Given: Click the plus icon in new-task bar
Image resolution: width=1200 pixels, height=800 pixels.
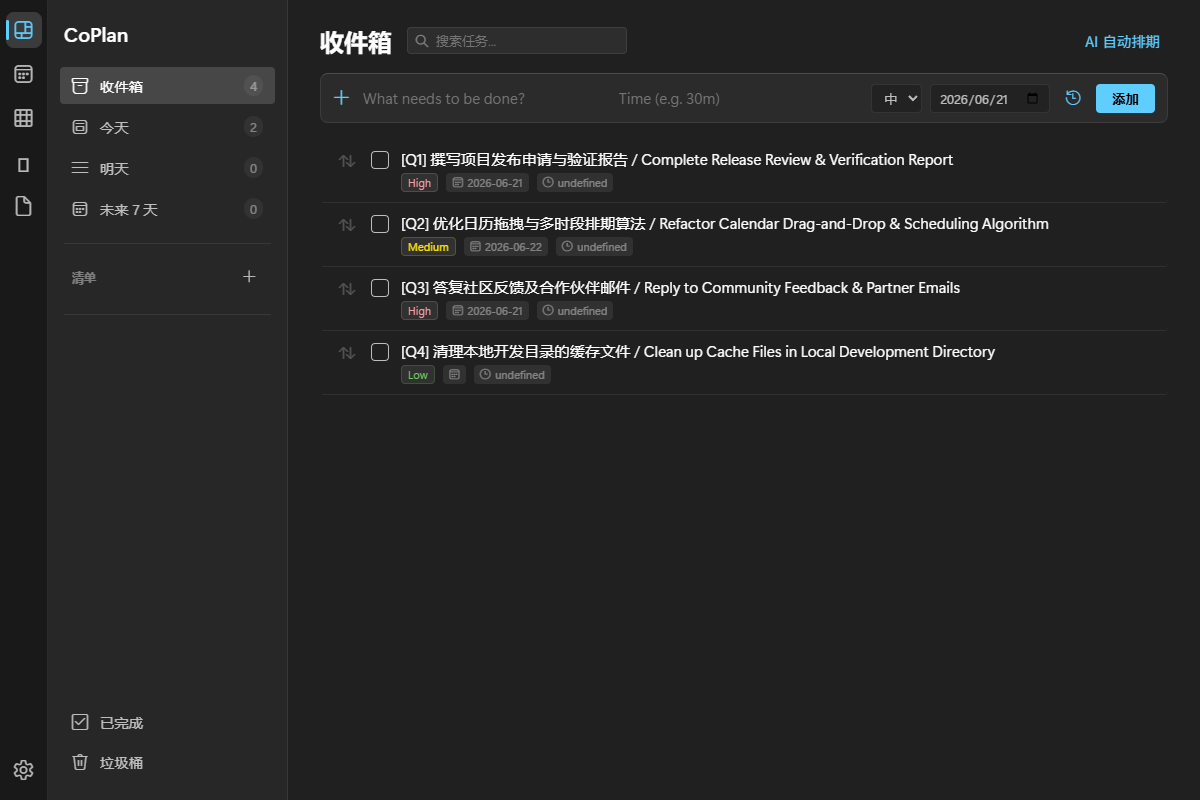Looking at the screenshot, I should tap(341, 98).
